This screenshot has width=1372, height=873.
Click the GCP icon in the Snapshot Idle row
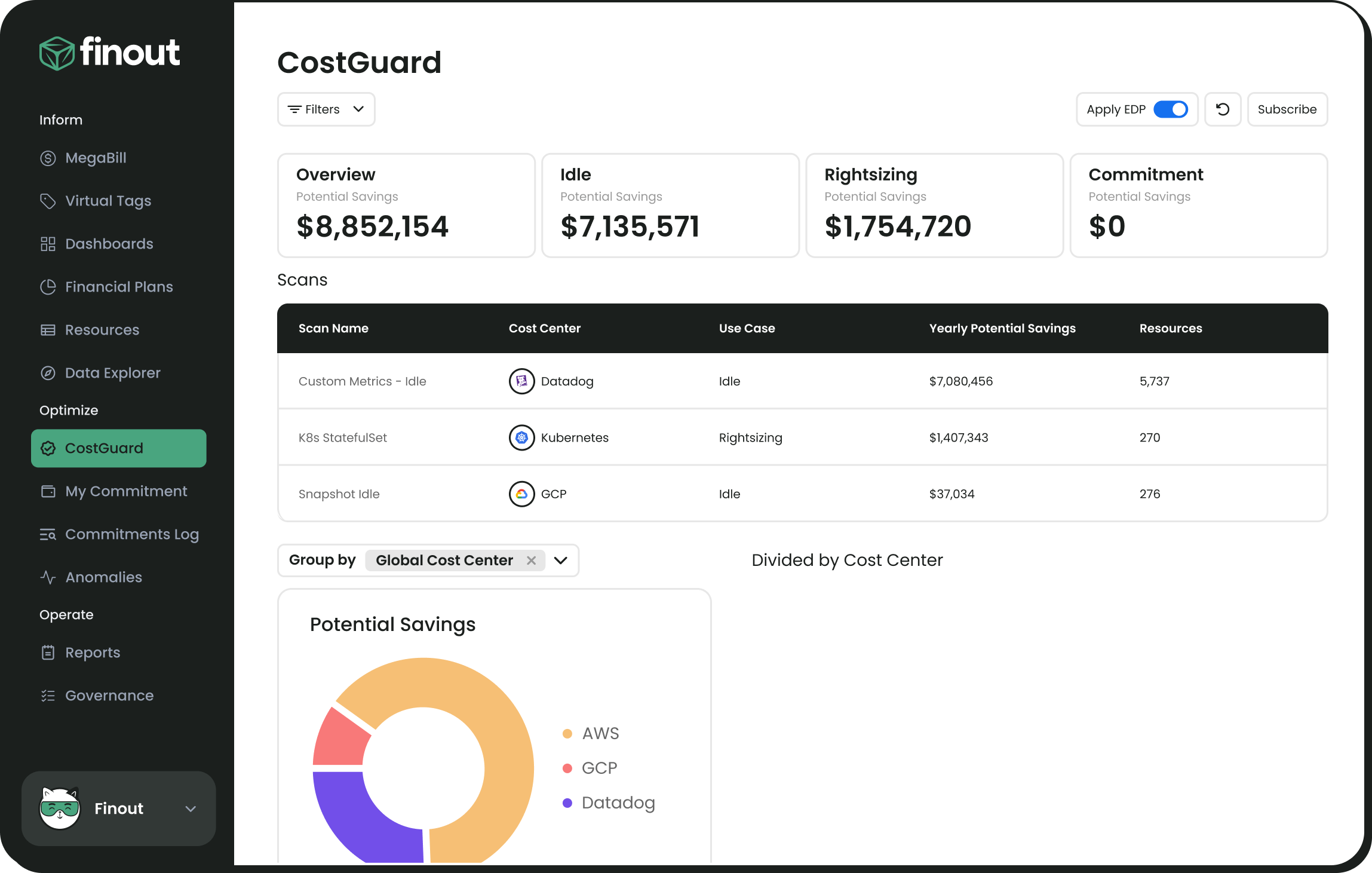[x=521, y=494]
